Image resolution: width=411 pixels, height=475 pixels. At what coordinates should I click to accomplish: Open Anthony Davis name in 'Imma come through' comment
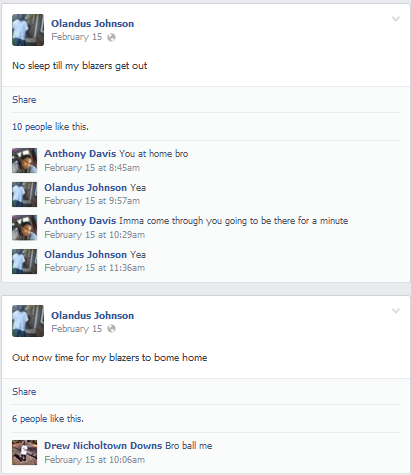point(80,221)
